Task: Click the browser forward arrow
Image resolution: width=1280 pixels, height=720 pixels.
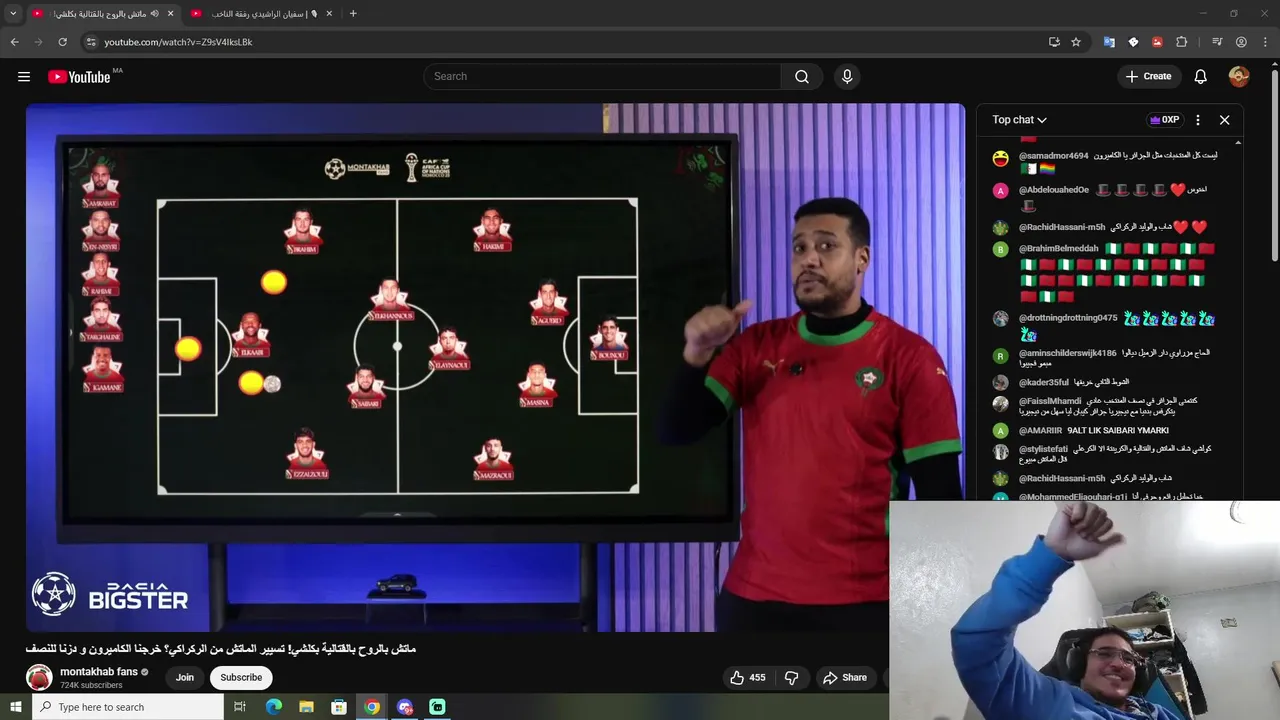Action: pos(38,42)
